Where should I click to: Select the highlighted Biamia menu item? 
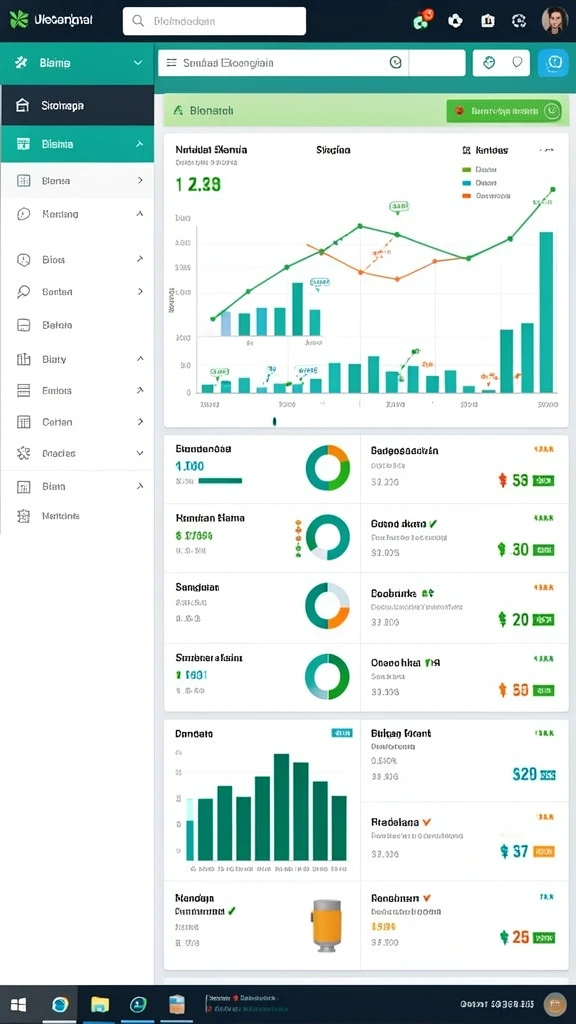click(x=77, y=144)
